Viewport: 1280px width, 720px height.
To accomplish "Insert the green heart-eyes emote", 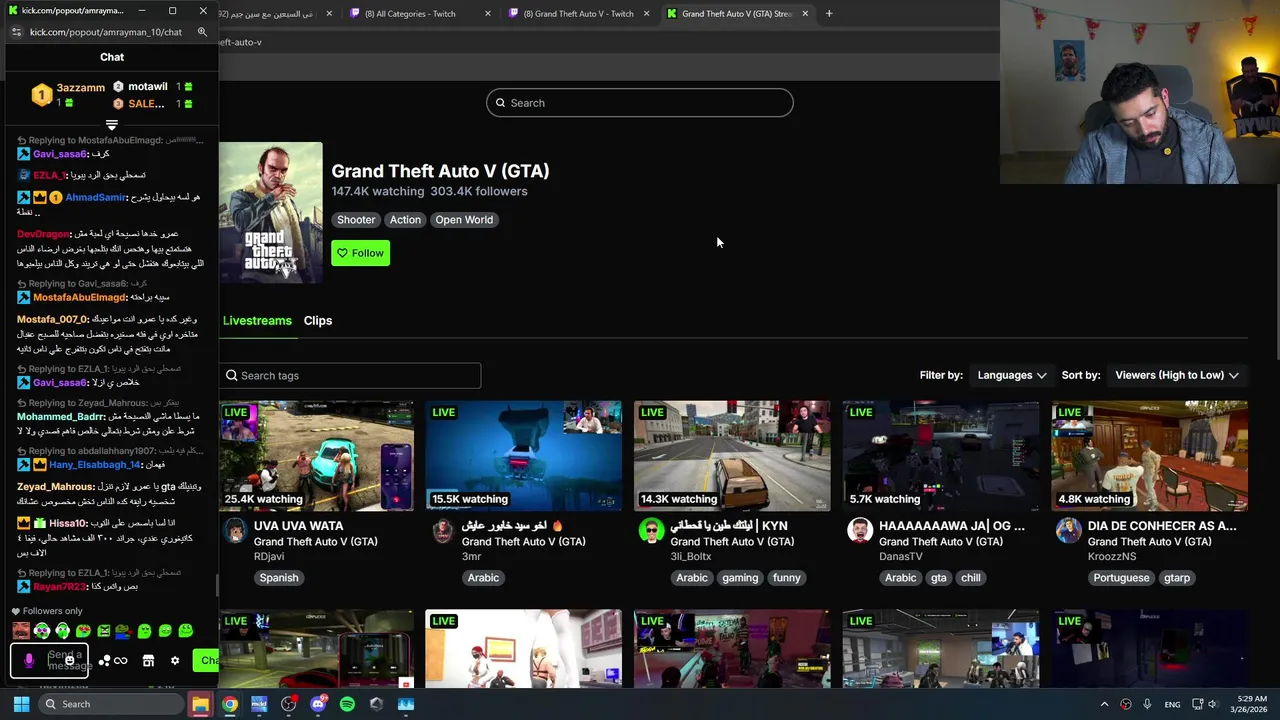I will click(83, 630).
